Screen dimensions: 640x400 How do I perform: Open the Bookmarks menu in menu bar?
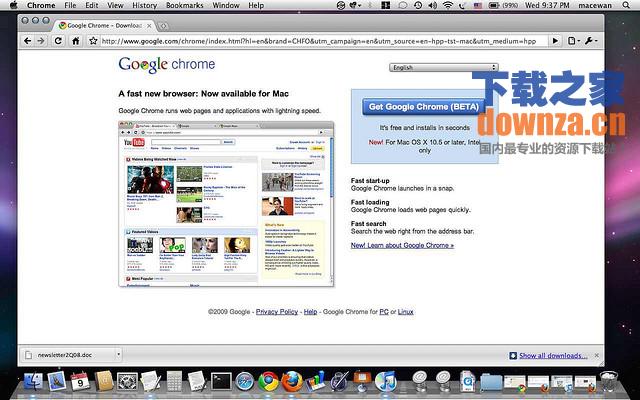[x=185, y=6]
